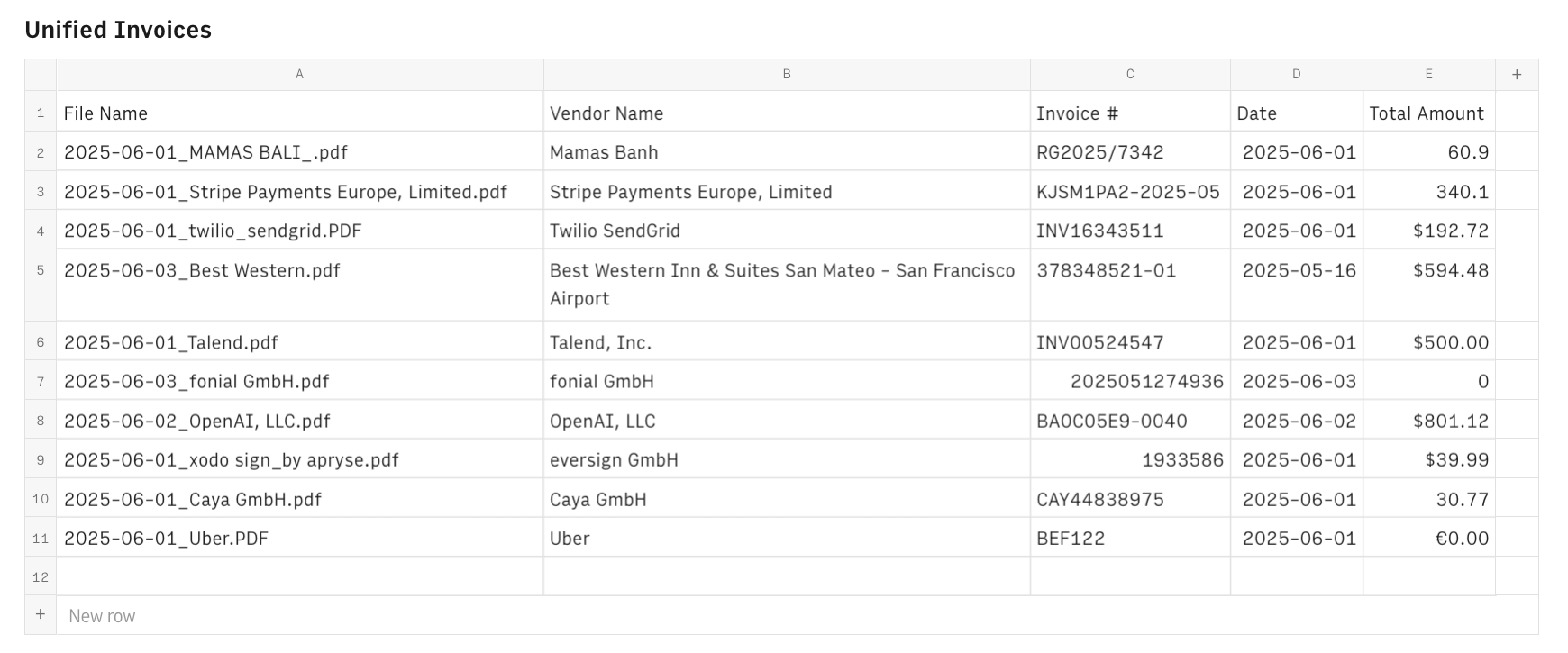Click the Unified Invoices title
The image size is (1568, 653).
pos(119,29)
